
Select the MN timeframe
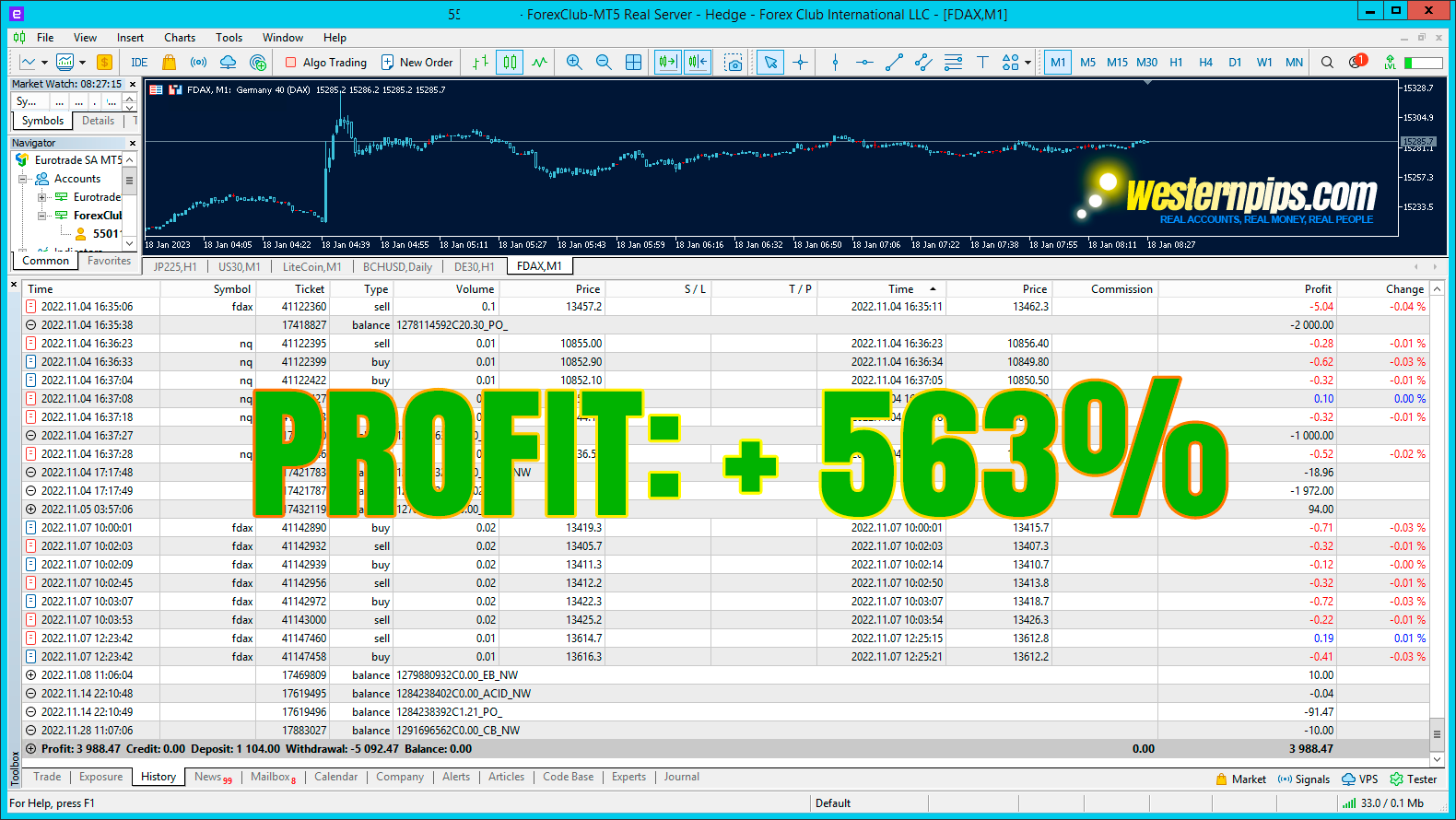(x=1294, y=63)
